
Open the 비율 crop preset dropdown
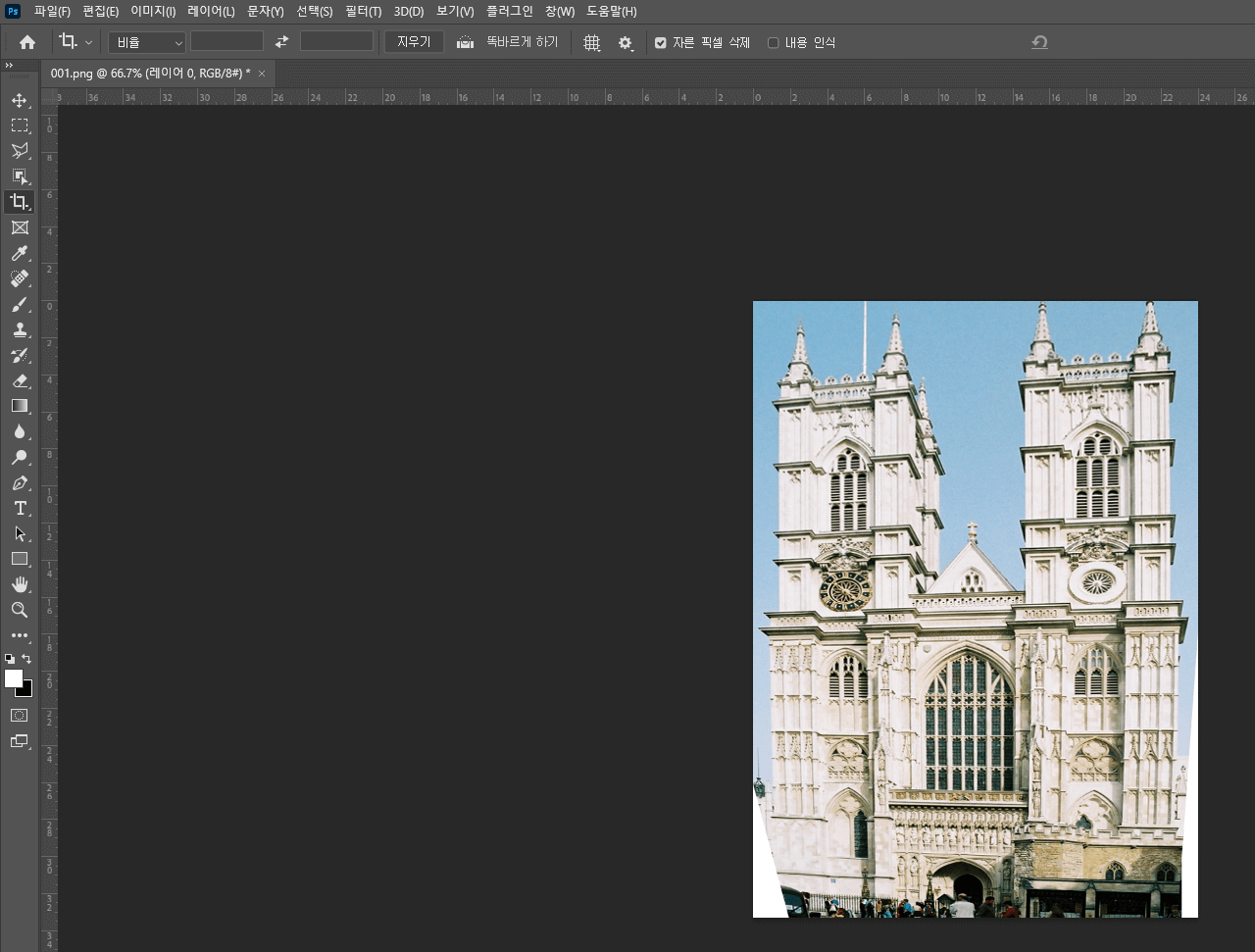coord(147,42)
